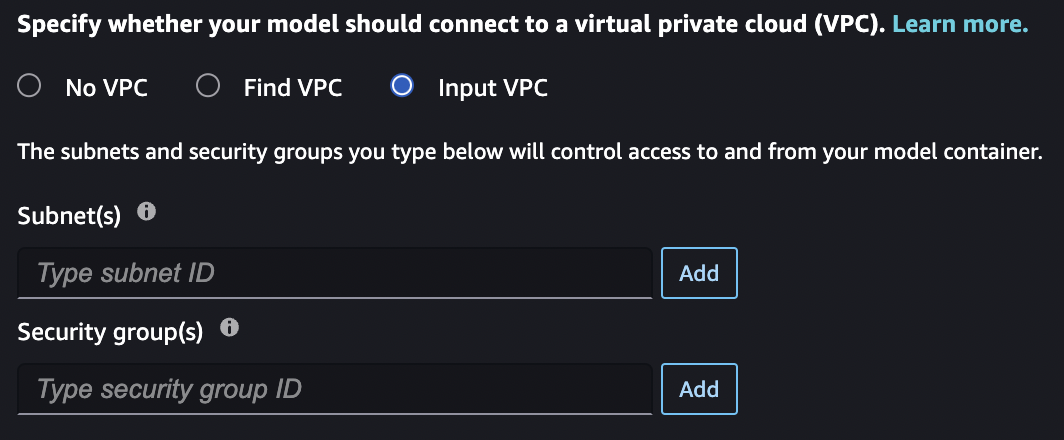Focus the Type security group ID field

[x=335, y=389]
